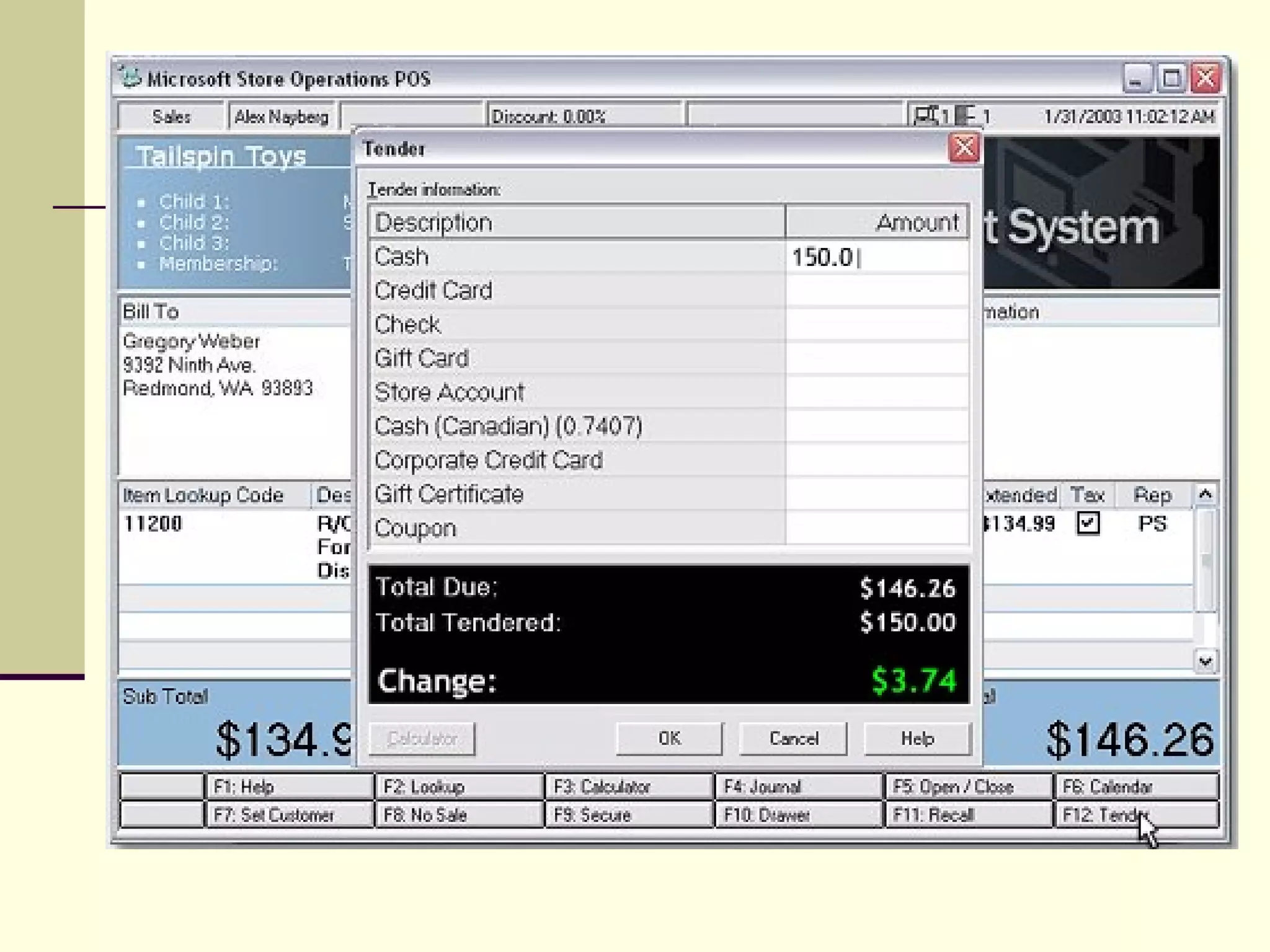
Task: Open F6: Calendar function button
Action: click(1136, 787)
